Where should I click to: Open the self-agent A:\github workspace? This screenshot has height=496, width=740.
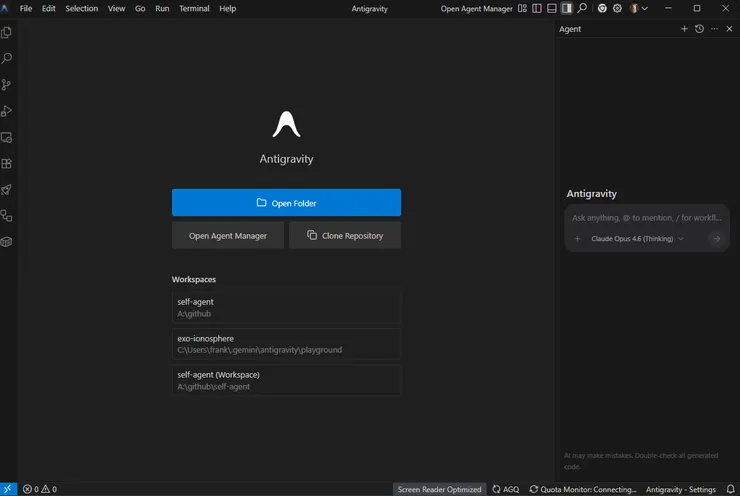pyautogui.click(x=286, y=307)
